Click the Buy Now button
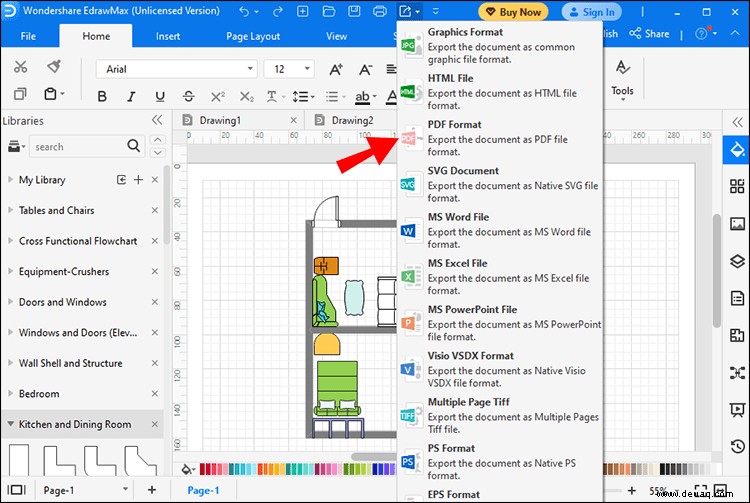The width and height of the screenshot is (750, 503). (x=513, y=12)
